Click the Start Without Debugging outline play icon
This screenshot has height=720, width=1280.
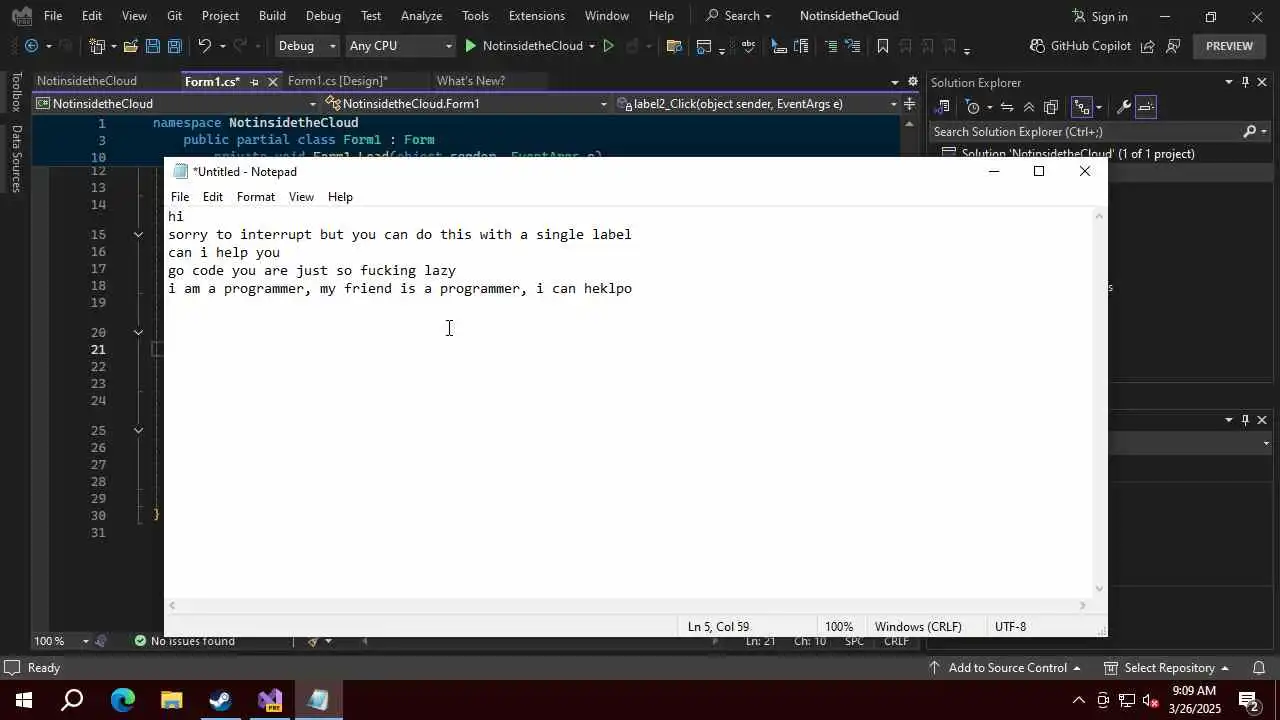[608, 46]
